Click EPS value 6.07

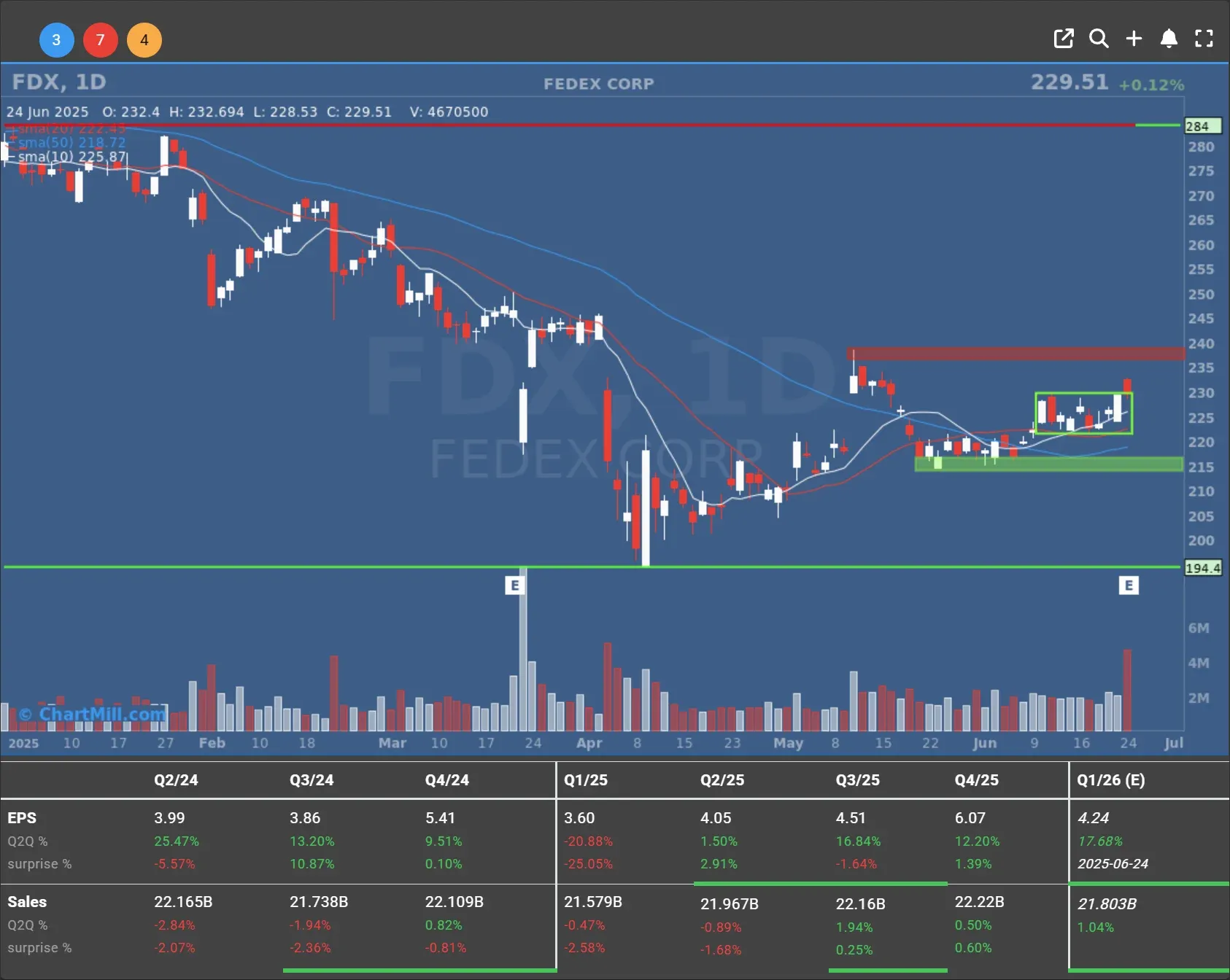tap(970, 818)
